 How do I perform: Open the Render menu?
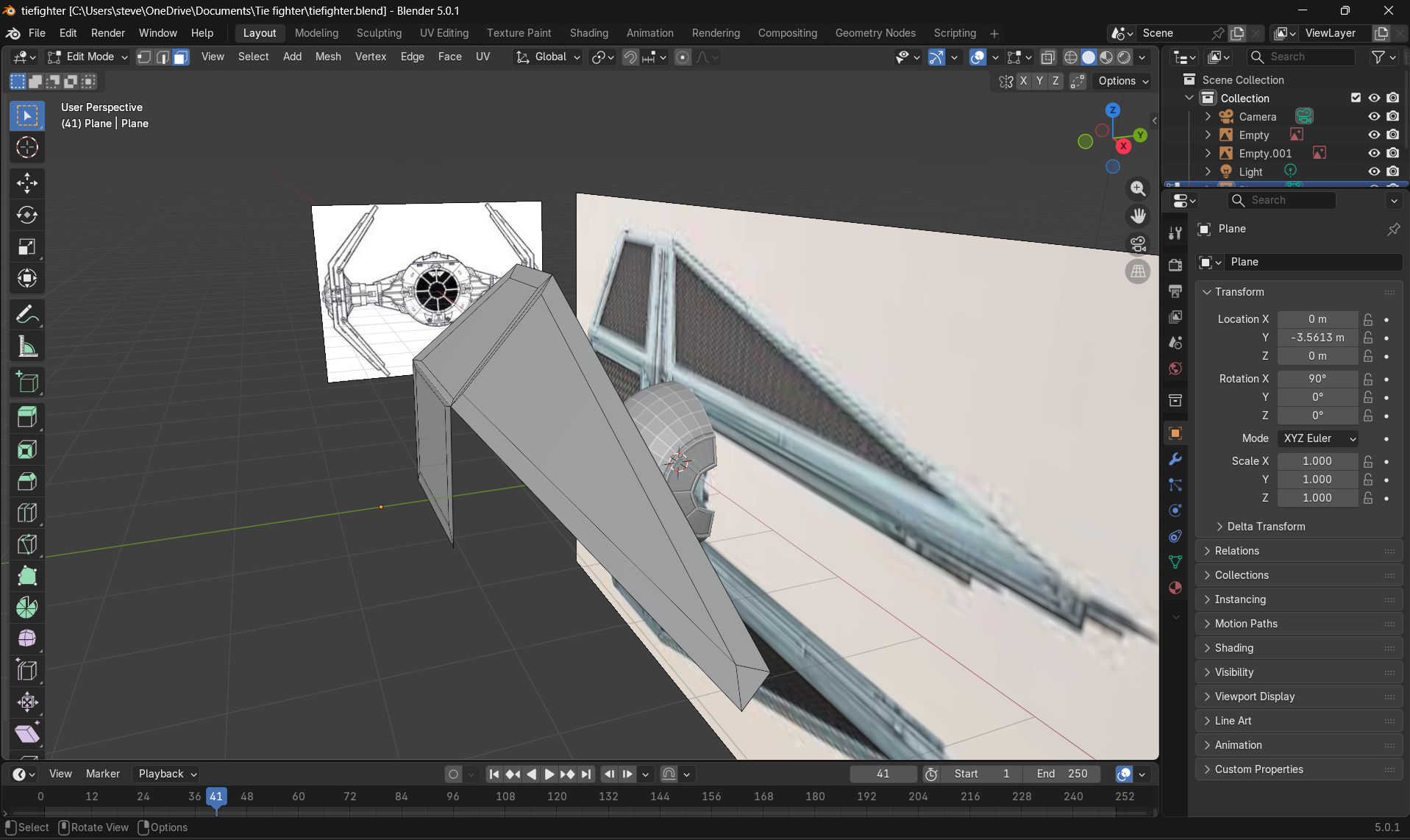(x=108, y=33)
